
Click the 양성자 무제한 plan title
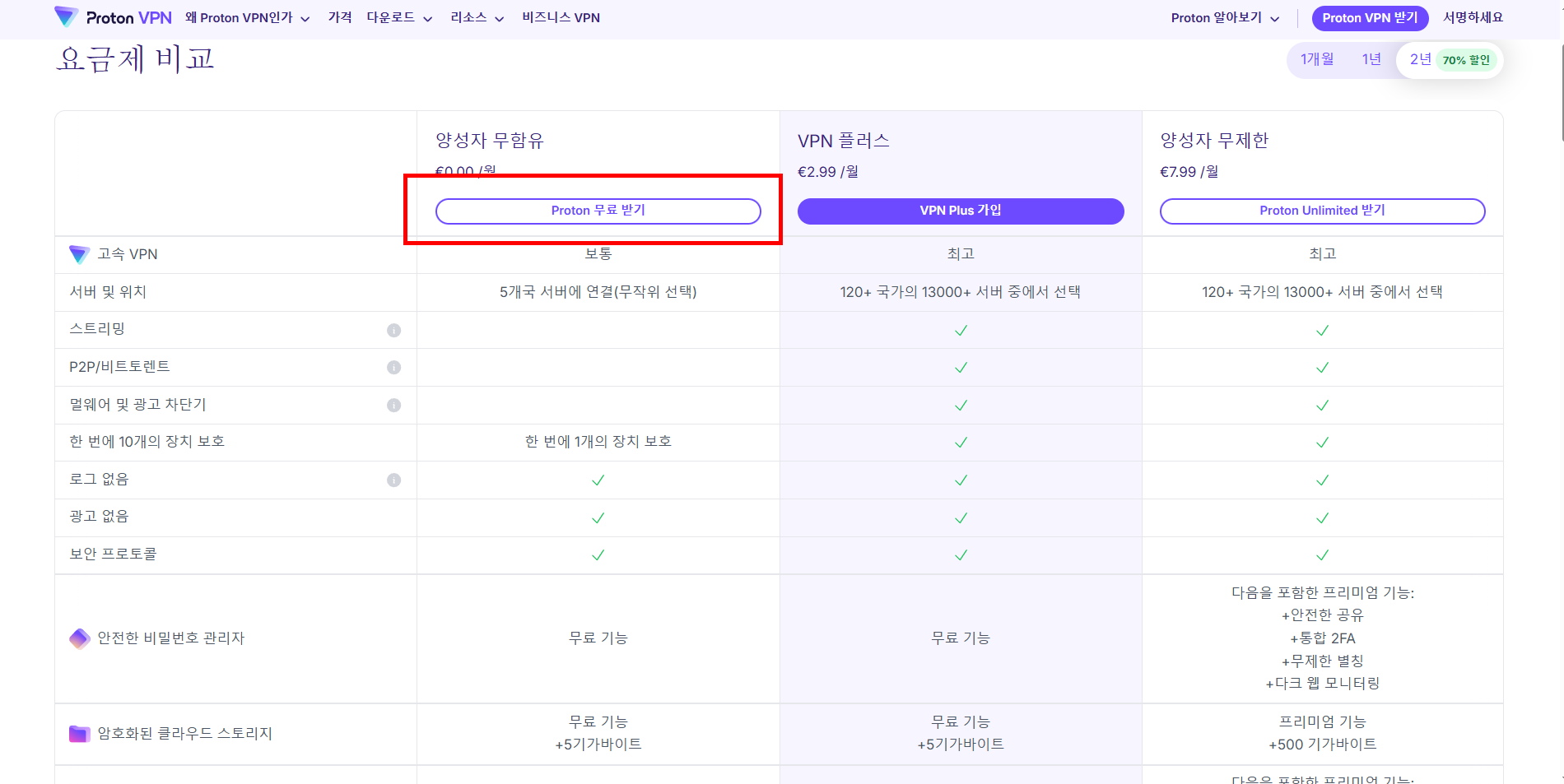[x=1214, y=141]
